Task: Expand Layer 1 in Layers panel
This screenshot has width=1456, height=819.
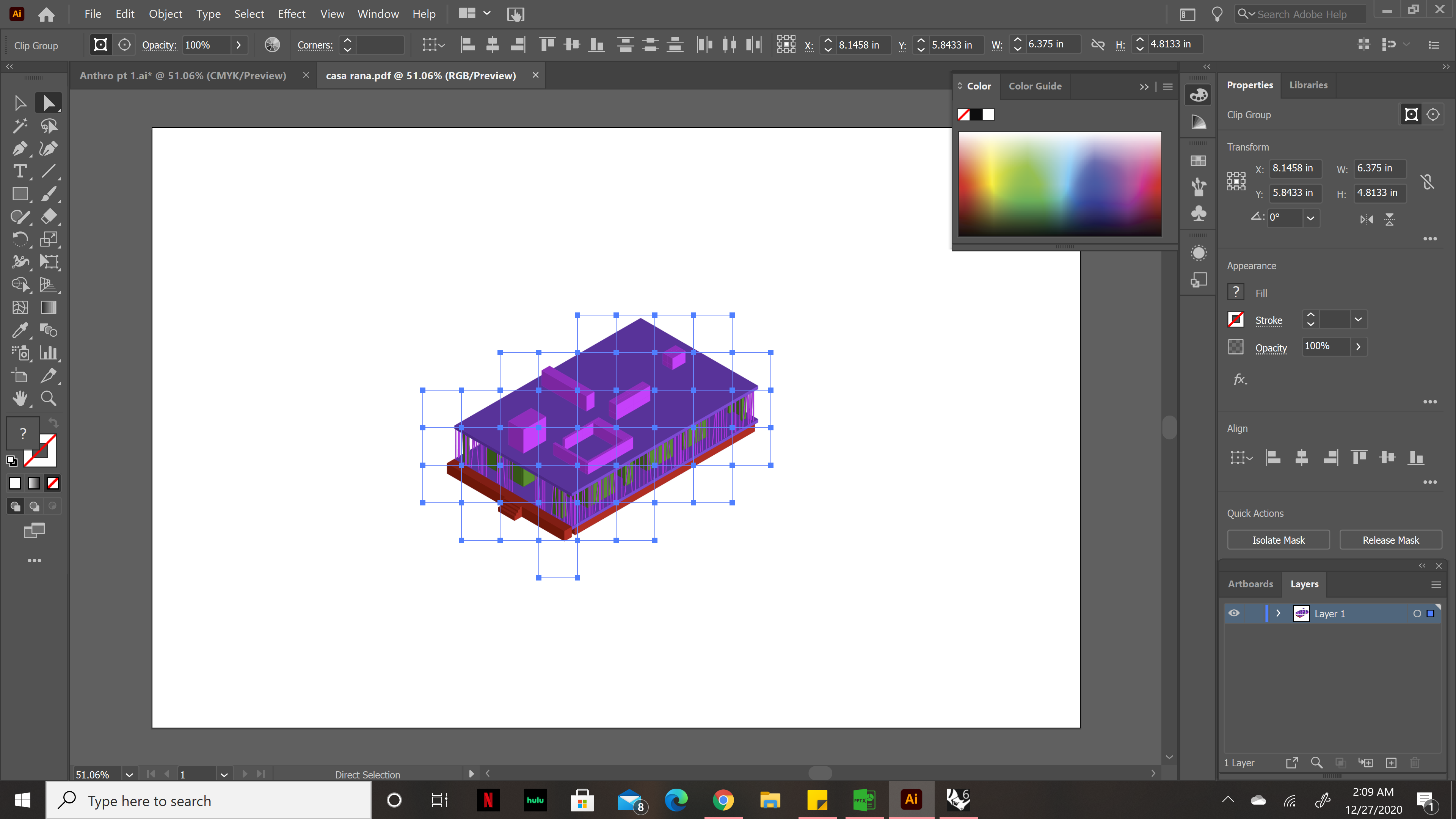Action: pyautogui.click(x=1278, y=613)
